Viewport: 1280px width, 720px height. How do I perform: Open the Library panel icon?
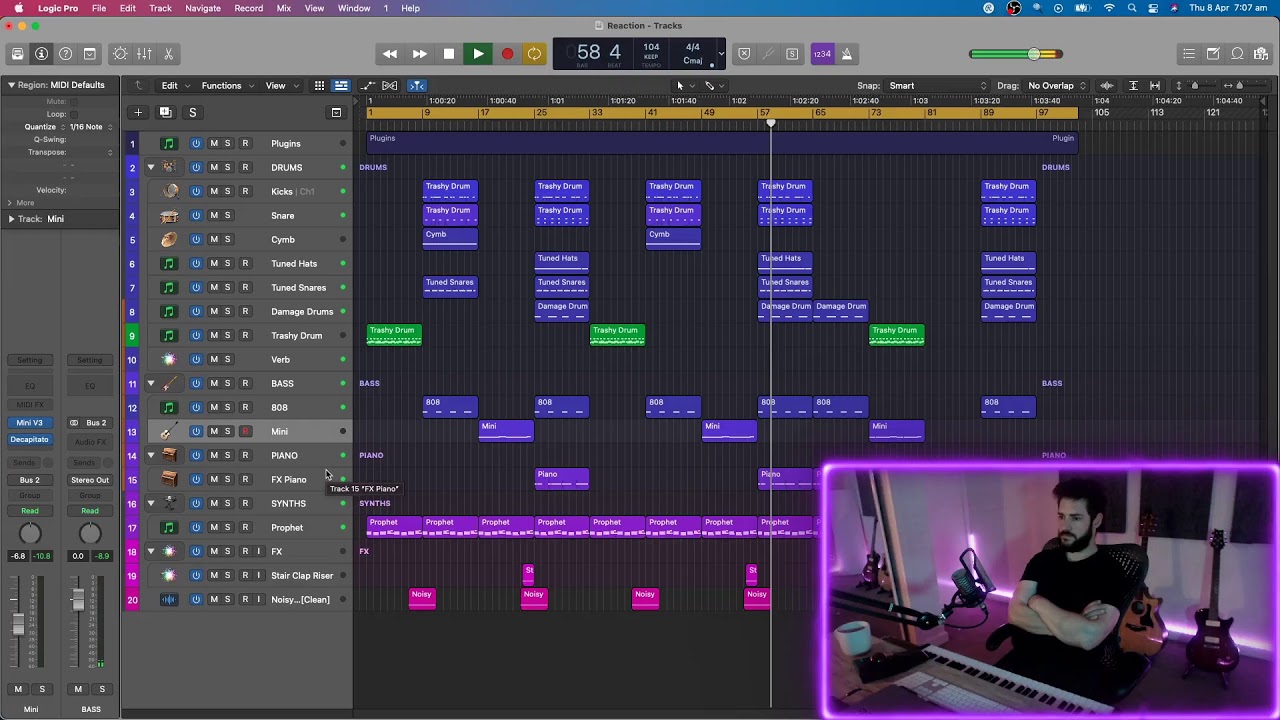coord(17,54)
